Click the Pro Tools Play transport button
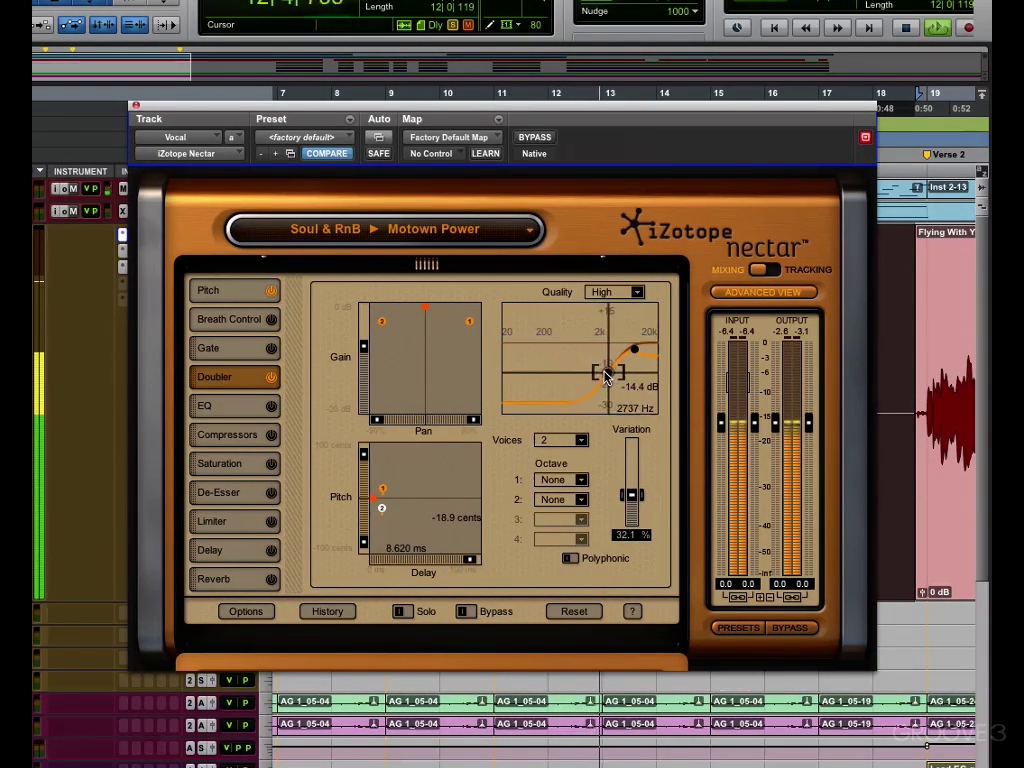 click(x=937, y=27)
